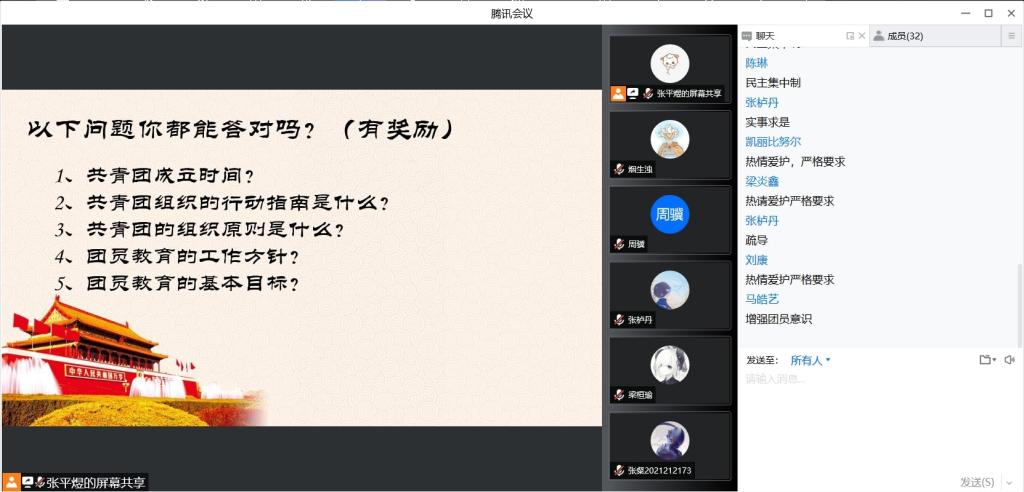Image resolution: width=1024 pixels, height=492 pixels.
Task: Open the side panel hamburger menu
Action: tap(1011, 36)
